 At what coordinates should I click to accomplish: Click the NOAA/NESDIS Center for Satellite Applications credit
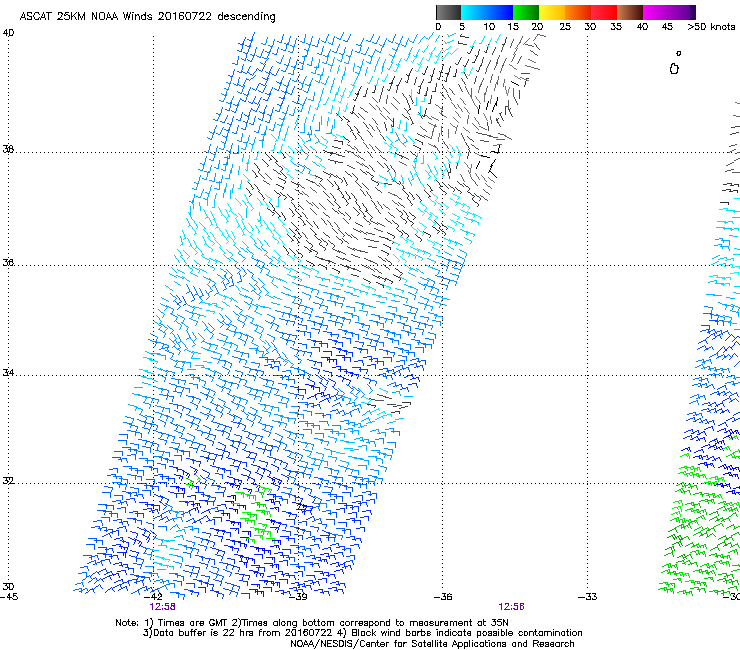click(432, 644)
